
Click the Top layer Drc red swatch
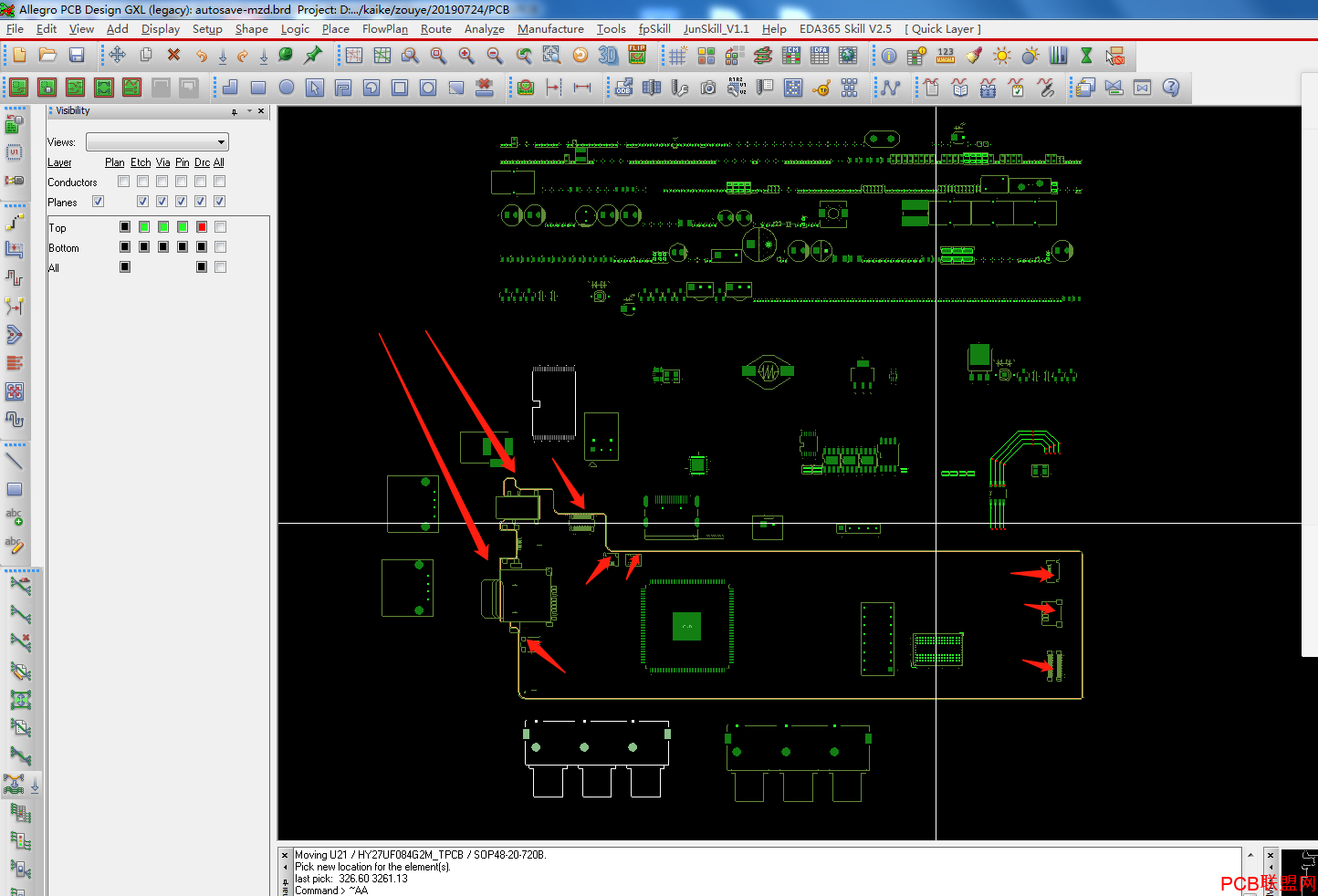pos(202,227)
